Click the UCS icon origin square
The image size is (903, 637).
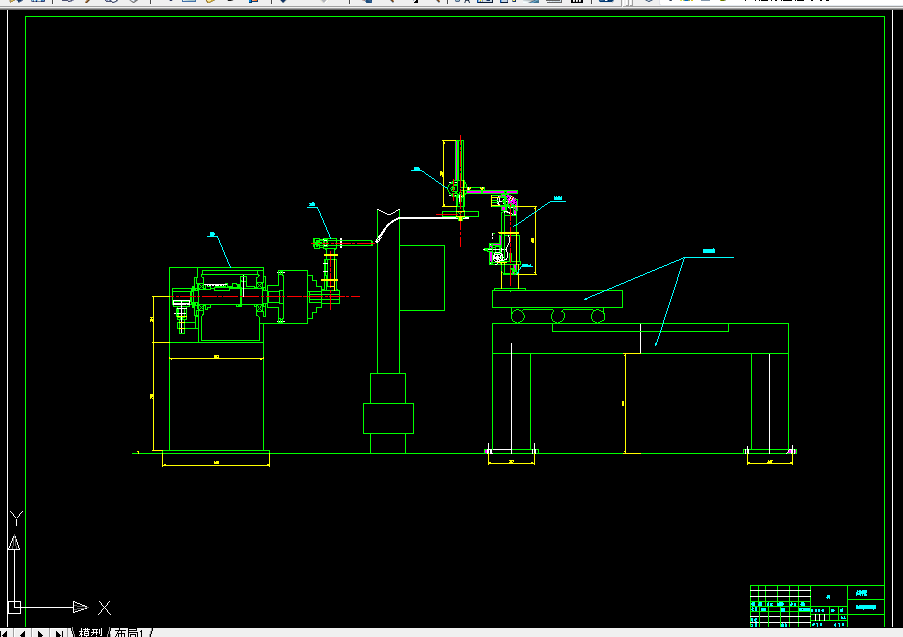tap(14, 607)
